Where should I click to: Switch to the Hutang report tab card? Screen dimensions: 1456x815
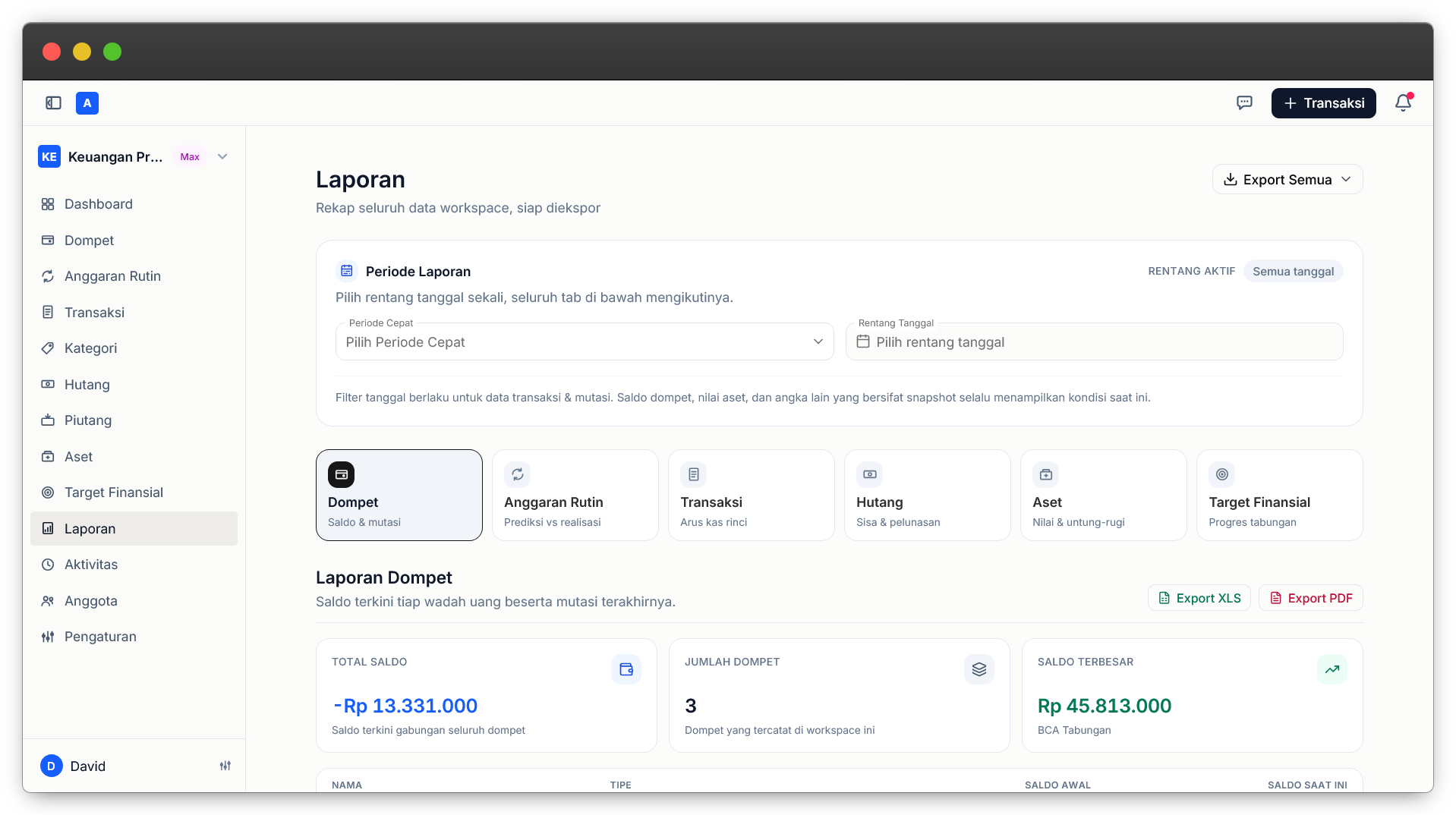[x=928, y=495]
